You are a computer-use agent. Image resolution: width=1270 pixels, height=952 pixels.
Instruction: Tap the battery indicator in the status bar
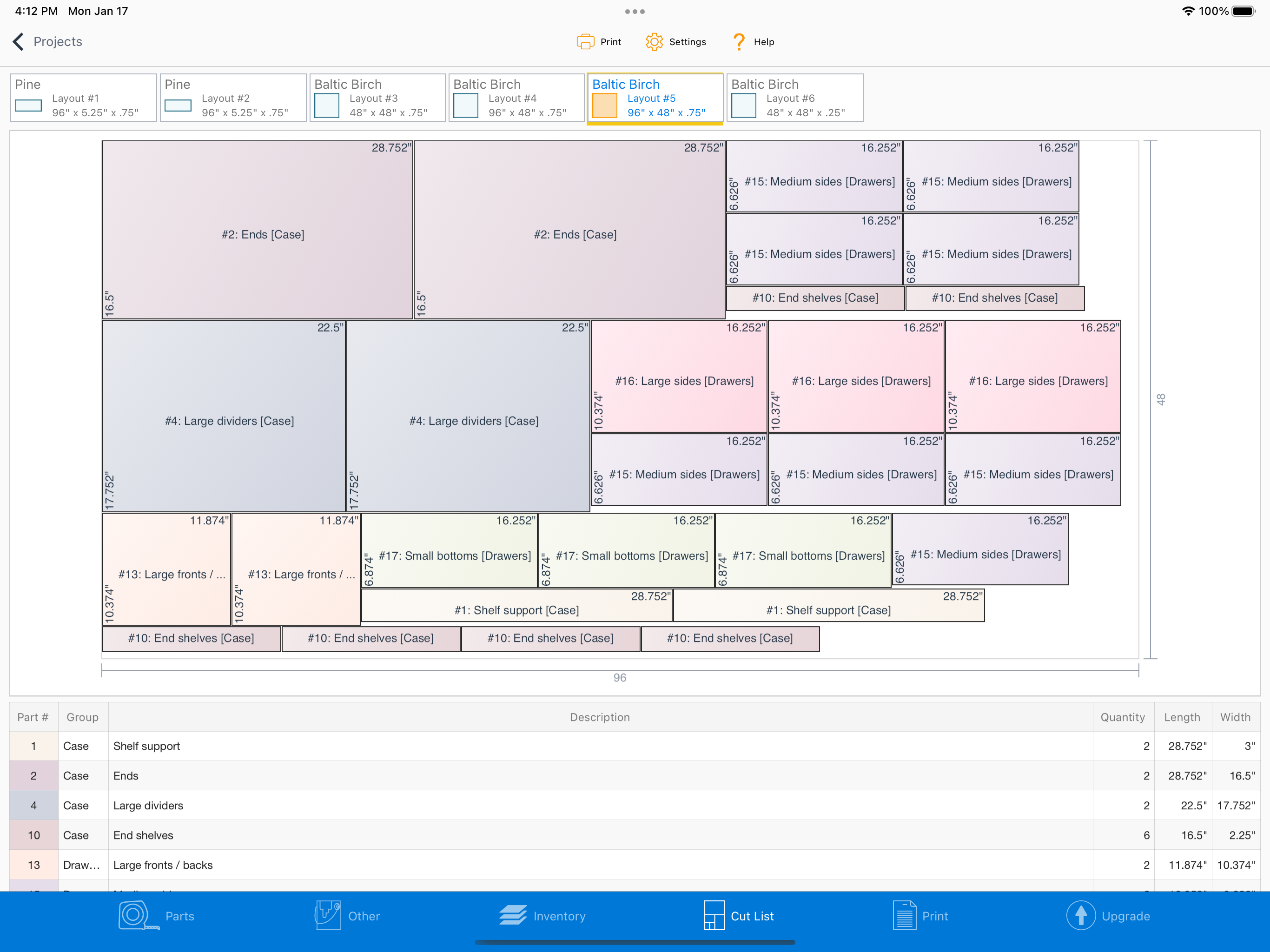pos(1244,11)
